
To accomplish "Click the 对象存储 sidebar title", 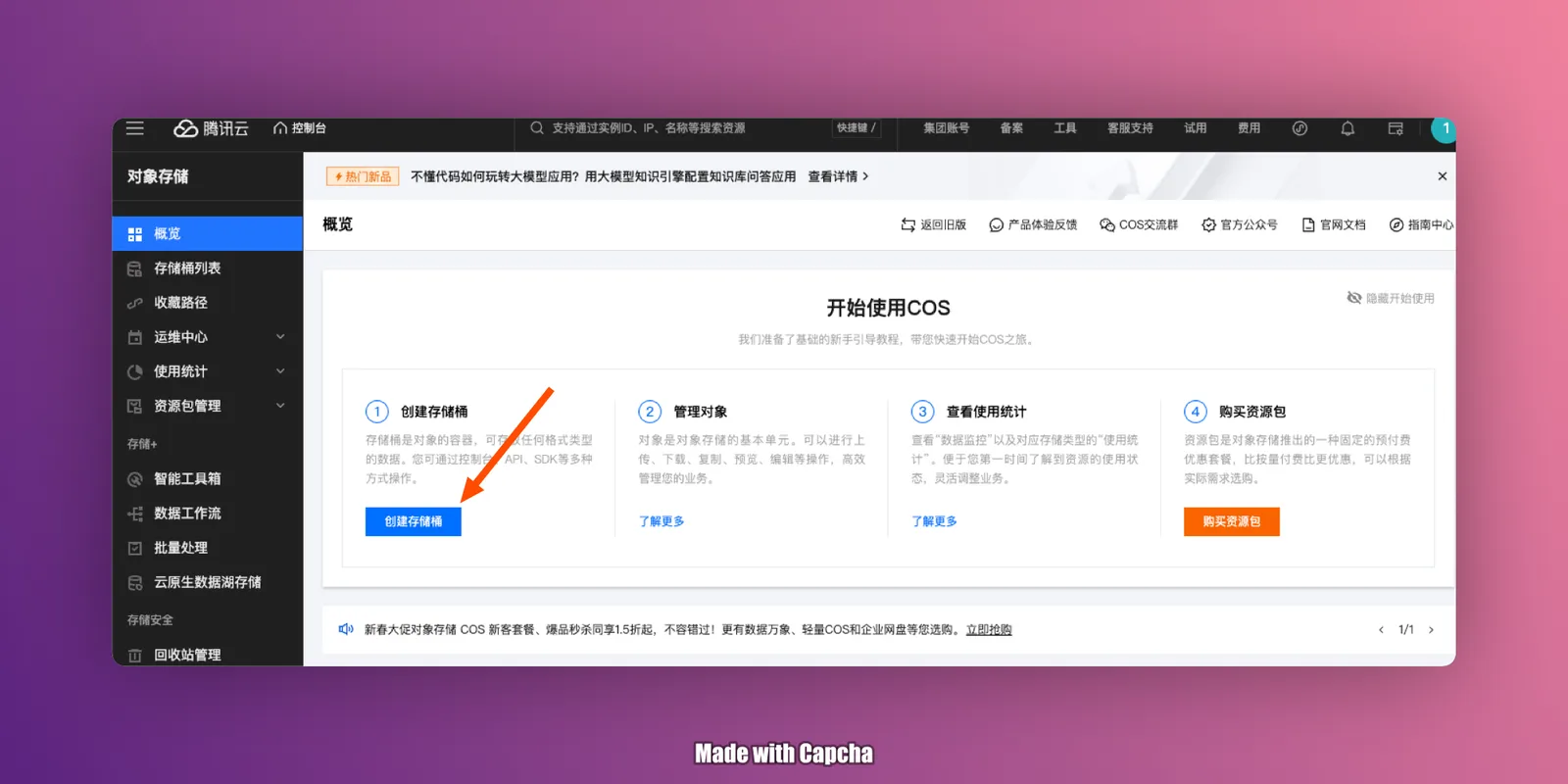I will click(158, 176).
